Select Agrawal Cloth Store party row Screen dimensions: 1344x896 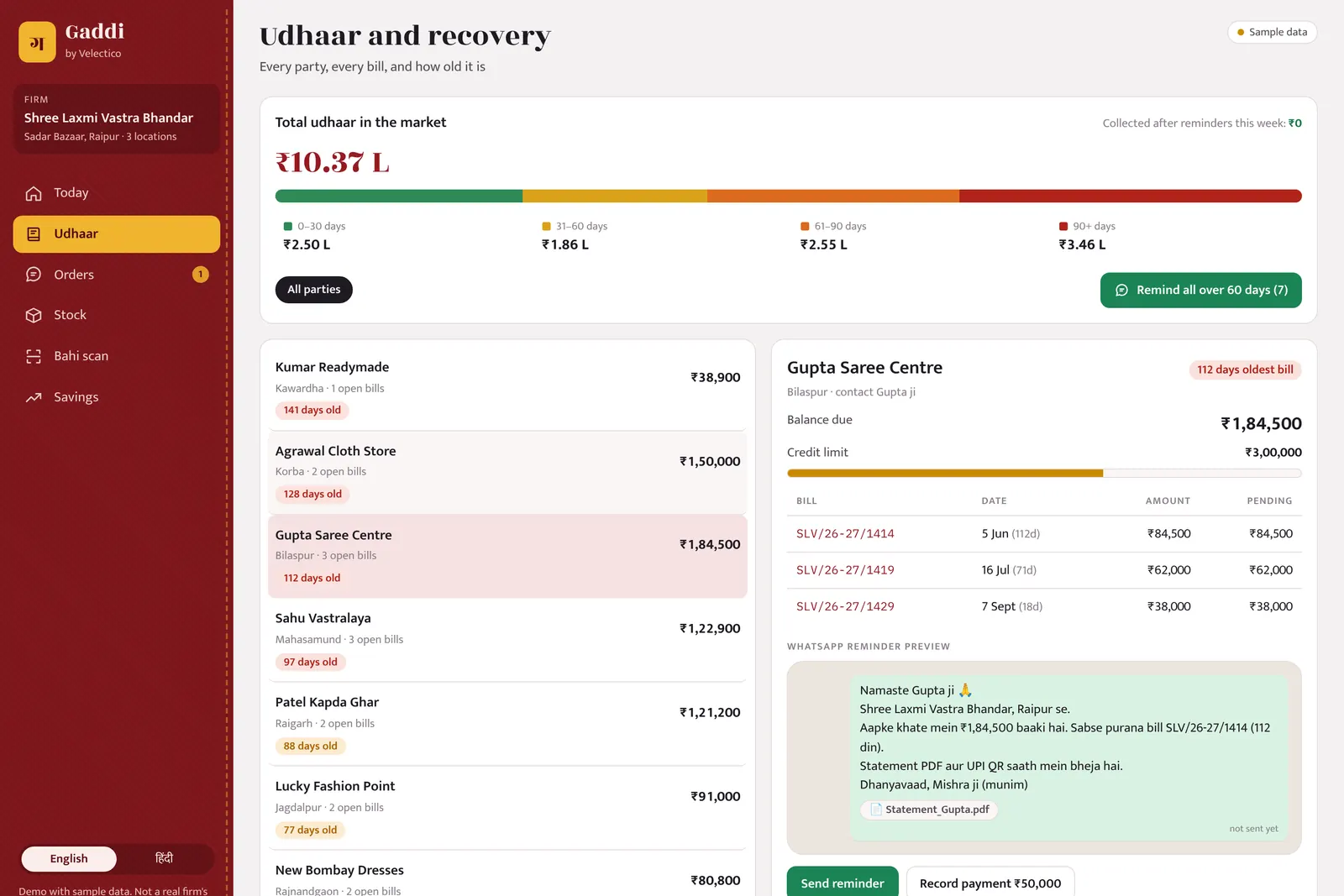coord(507,473)
